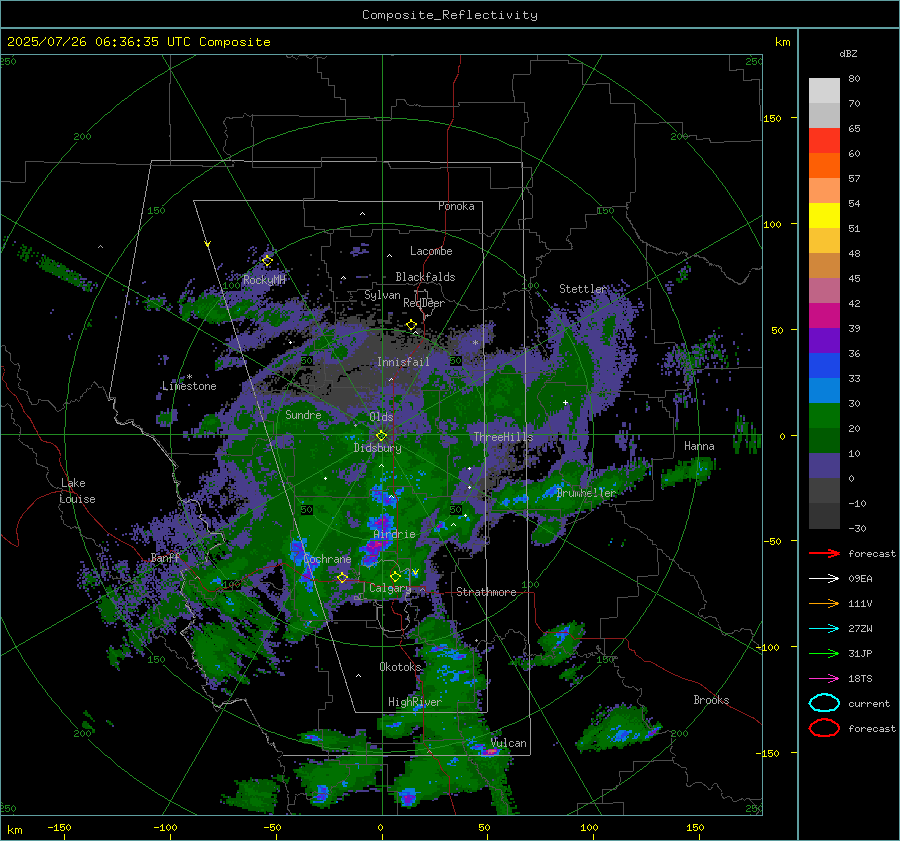Screen dimensions: 900x841
Task: Click the Sylvan map label
Action: 382,295
